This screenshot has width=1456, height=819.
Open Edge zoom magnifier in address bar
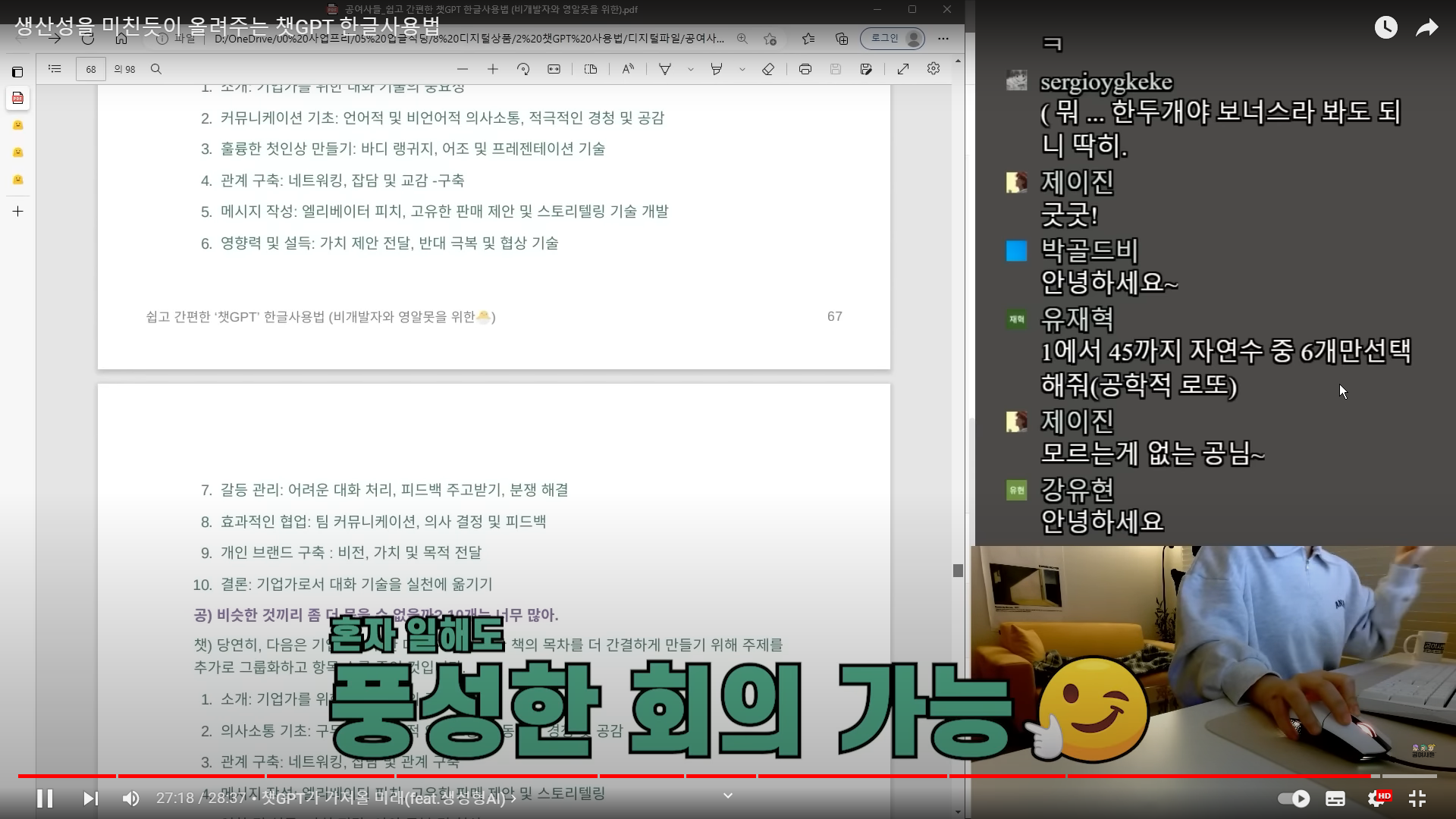point(742,38)
